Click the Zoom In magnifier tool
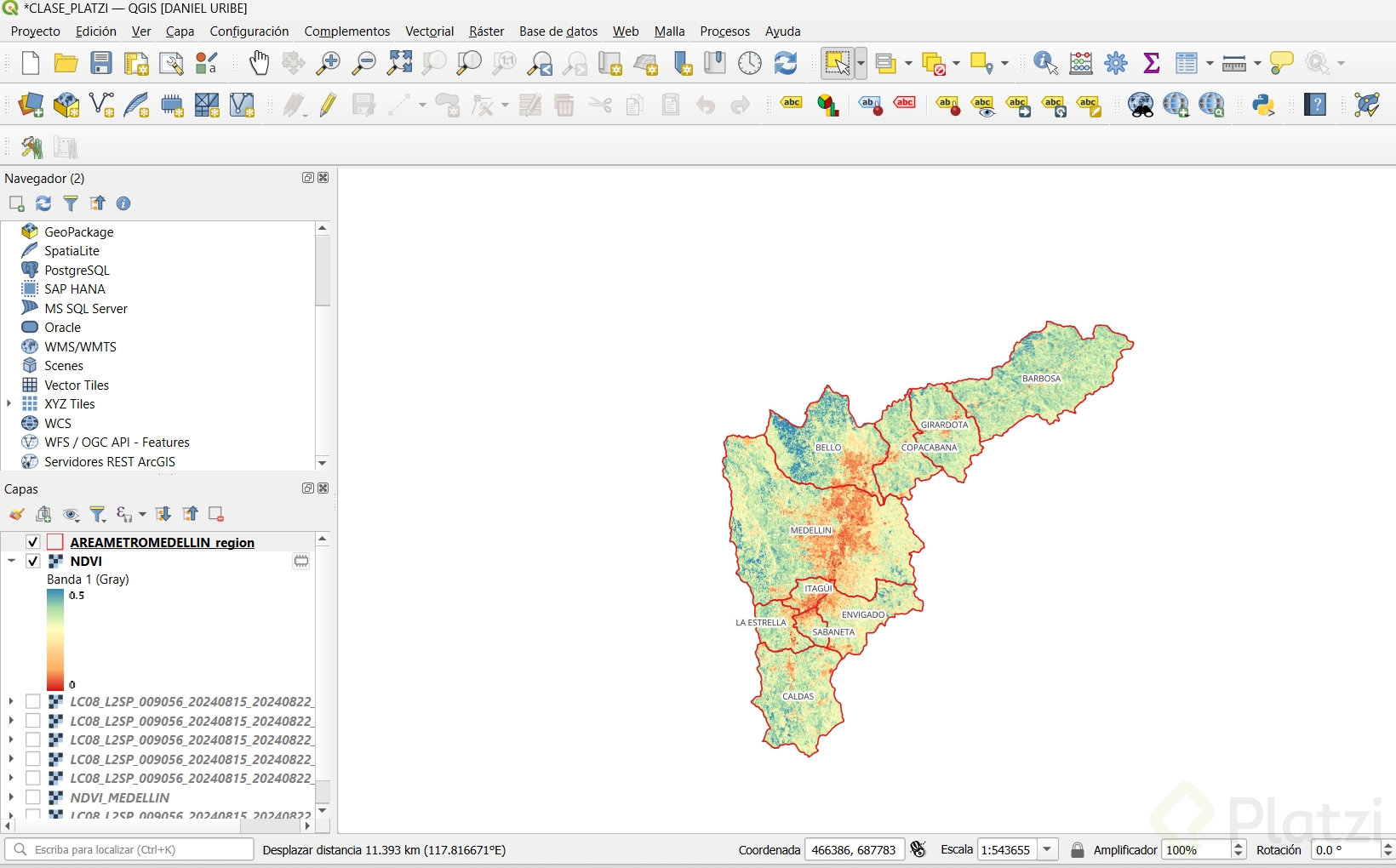 tap(328, 63)
